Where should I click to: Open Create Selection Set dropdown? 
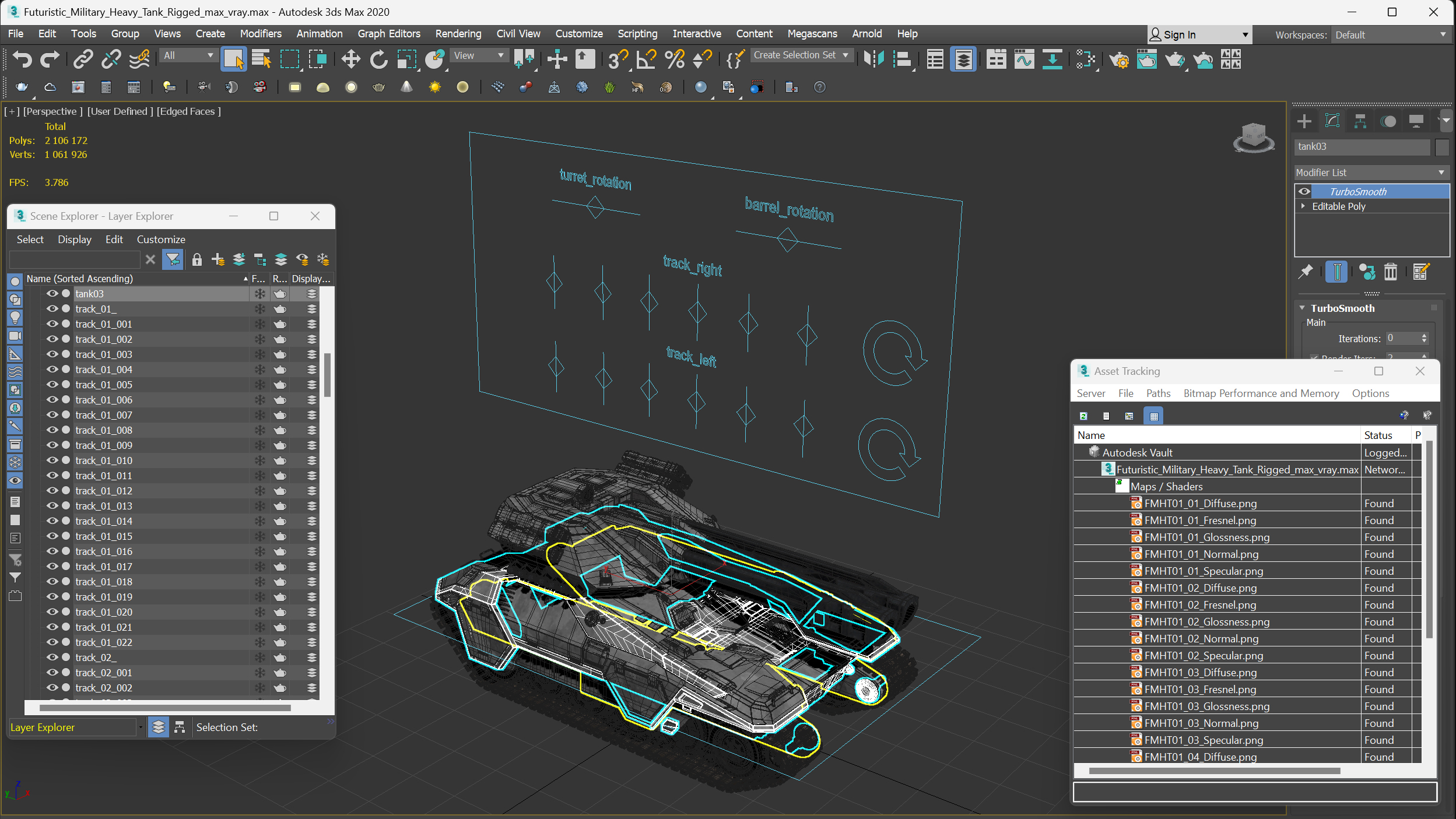pyautogui.click(x=802, y=55)
